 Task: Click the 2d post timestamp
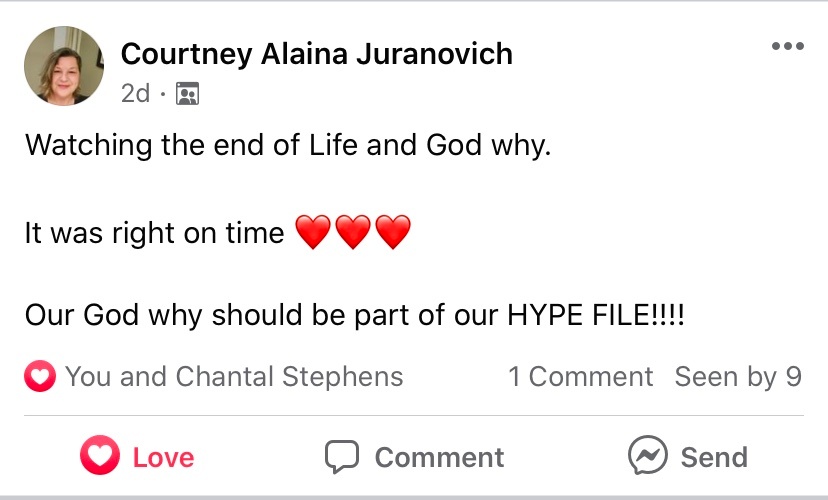(135, 94)
